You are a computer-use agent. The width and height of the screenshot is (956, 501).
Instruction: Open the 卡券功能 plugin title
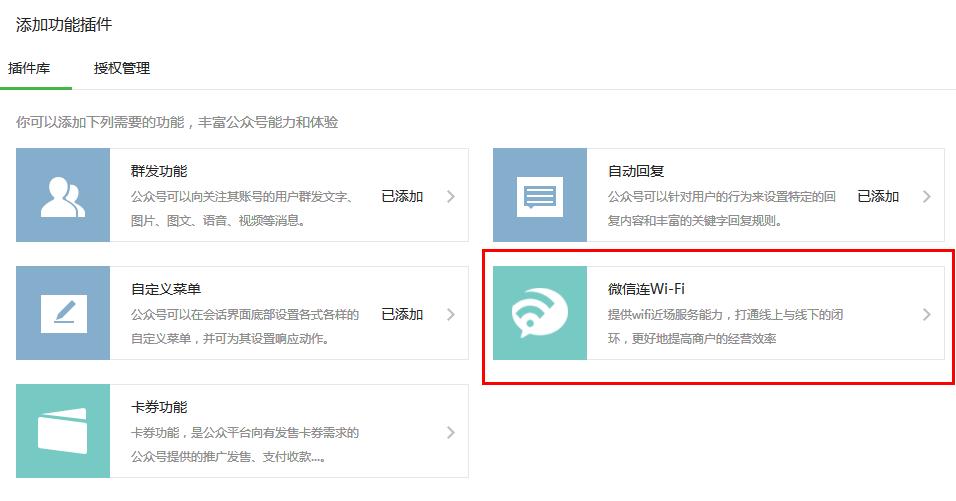point(159,407)
